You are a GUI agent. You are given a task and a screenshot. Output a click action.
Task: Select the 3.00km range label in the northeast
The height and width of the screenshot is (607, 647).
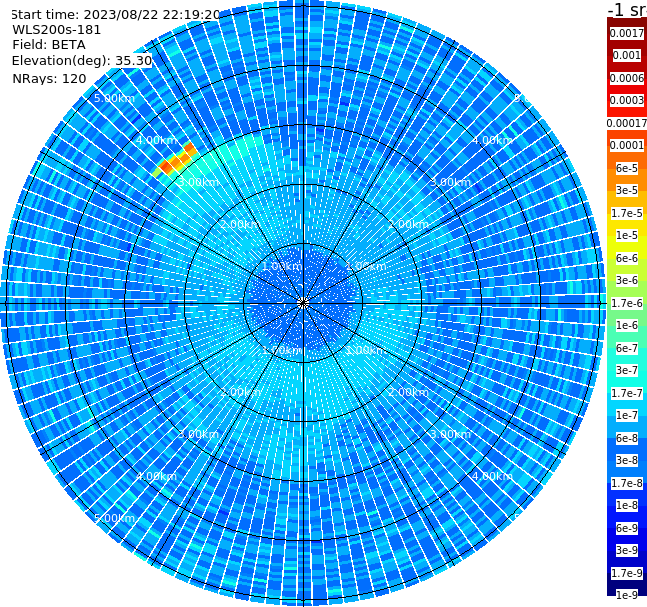[450, 182]
